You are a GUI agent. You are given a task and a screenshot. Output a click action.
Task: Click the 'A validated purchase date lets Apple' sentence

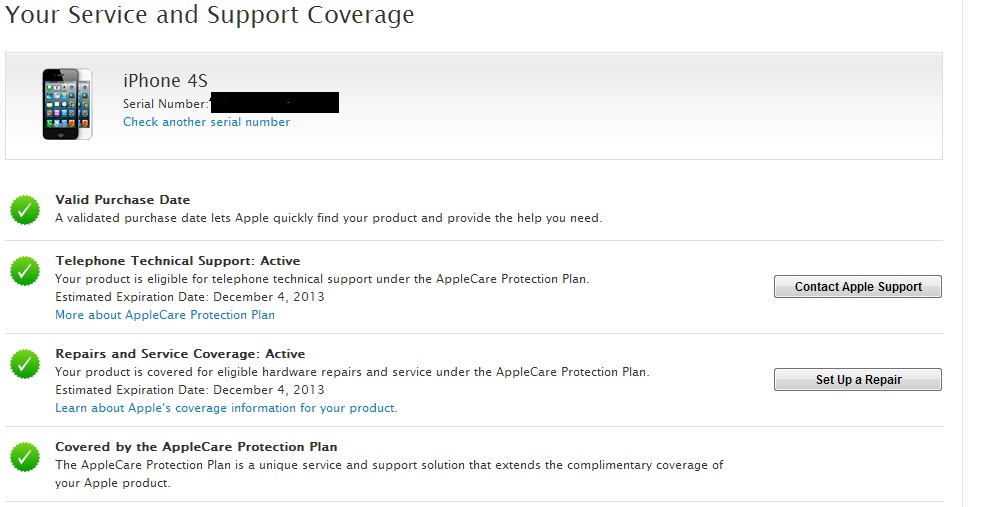point(329,218)
